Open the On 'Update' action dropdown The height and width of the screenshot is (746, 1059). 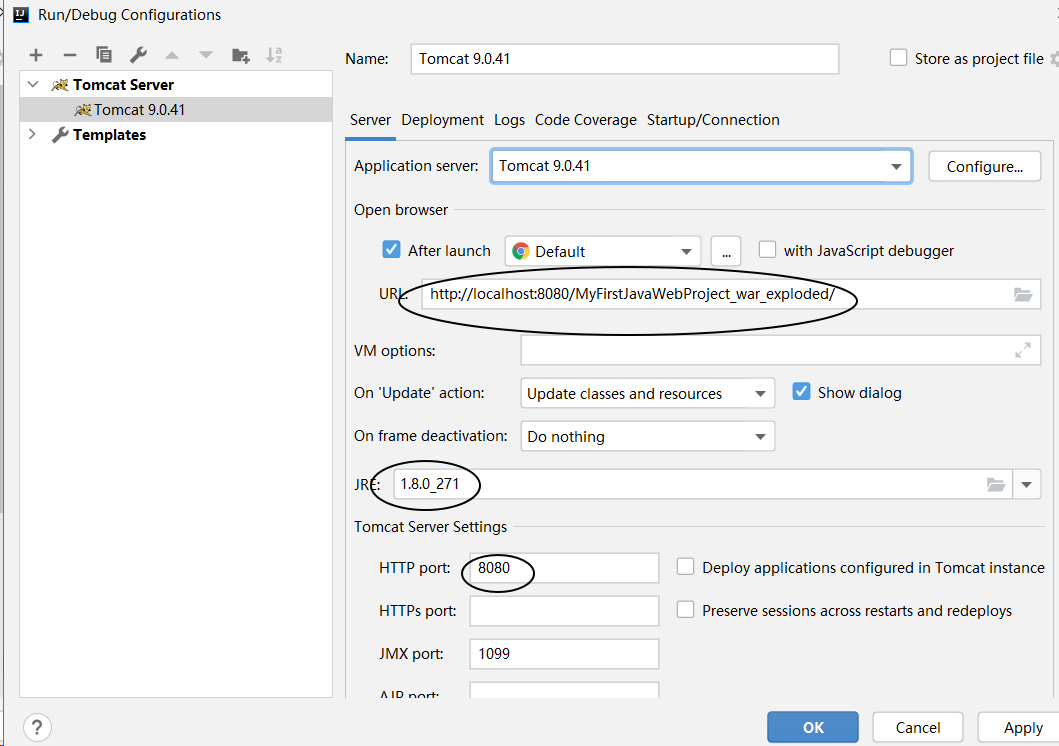pos(647,393)
